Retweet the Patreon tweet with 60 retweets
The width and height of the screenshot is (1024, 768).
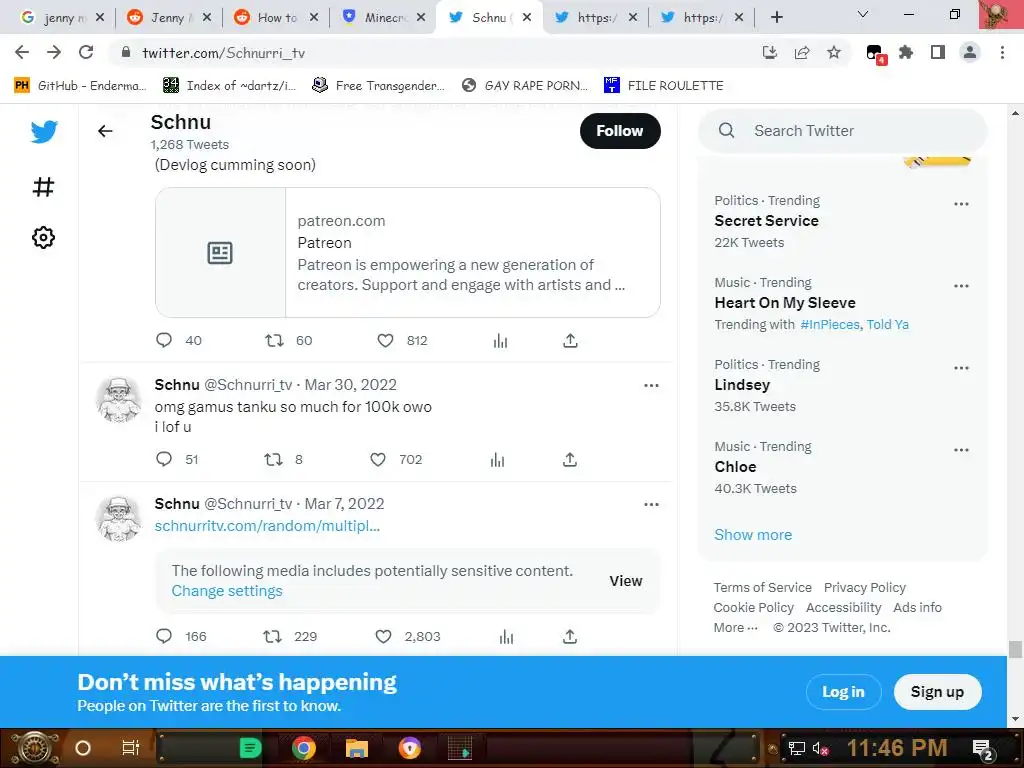click(x=274, y=340)
